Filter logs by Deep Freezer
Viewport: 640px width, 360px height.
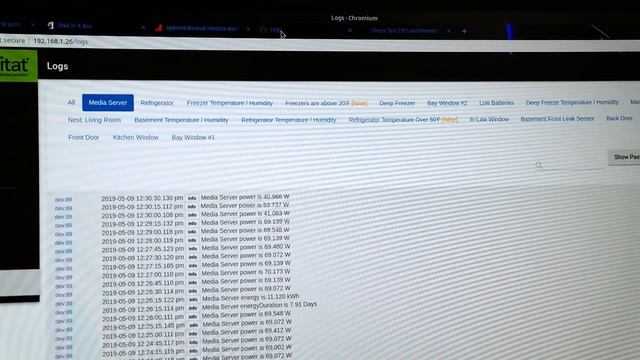pos(397,103)
